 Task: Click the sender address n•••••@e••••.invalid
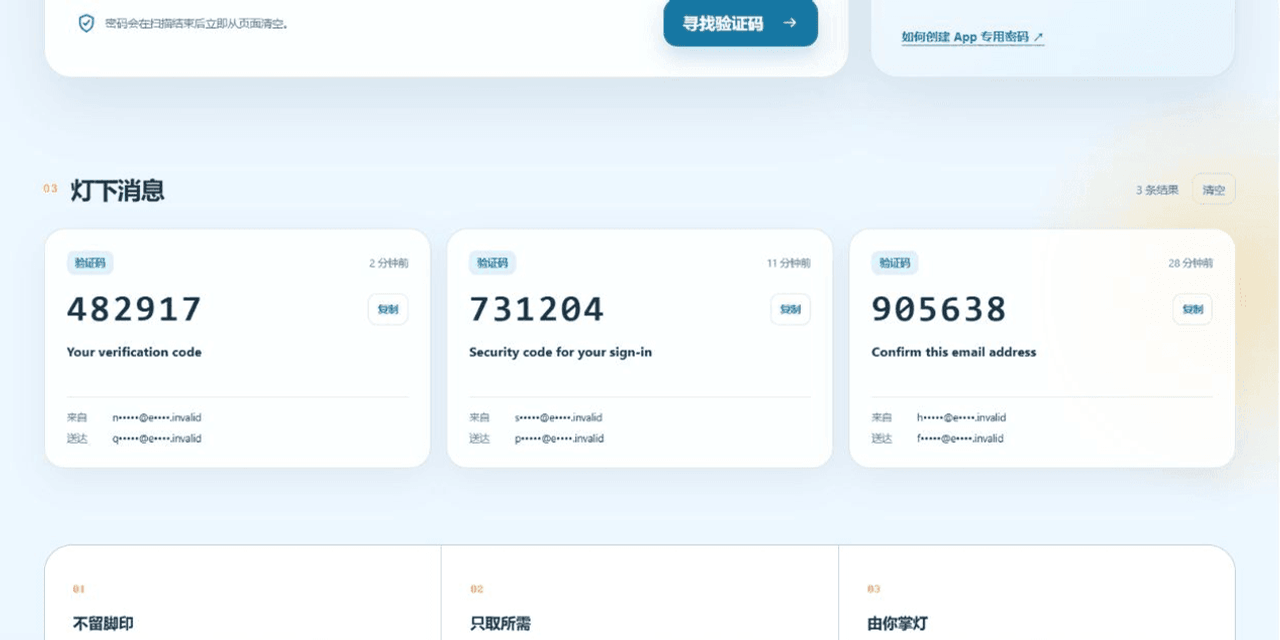(x=156, y=418)
